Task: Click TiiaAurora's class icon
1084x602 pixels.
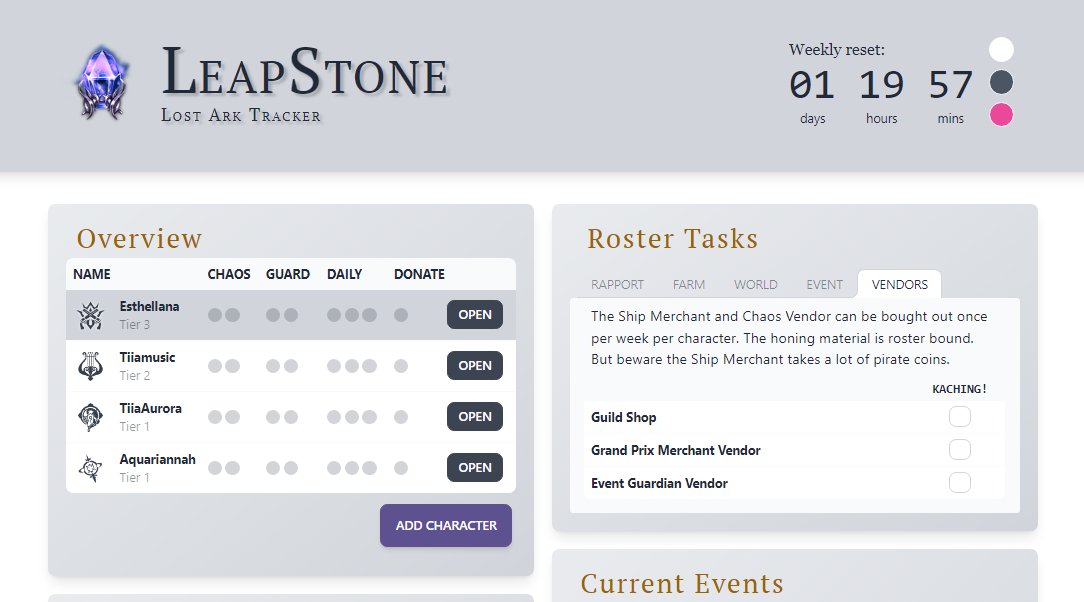Action: (x=91, y=417)
